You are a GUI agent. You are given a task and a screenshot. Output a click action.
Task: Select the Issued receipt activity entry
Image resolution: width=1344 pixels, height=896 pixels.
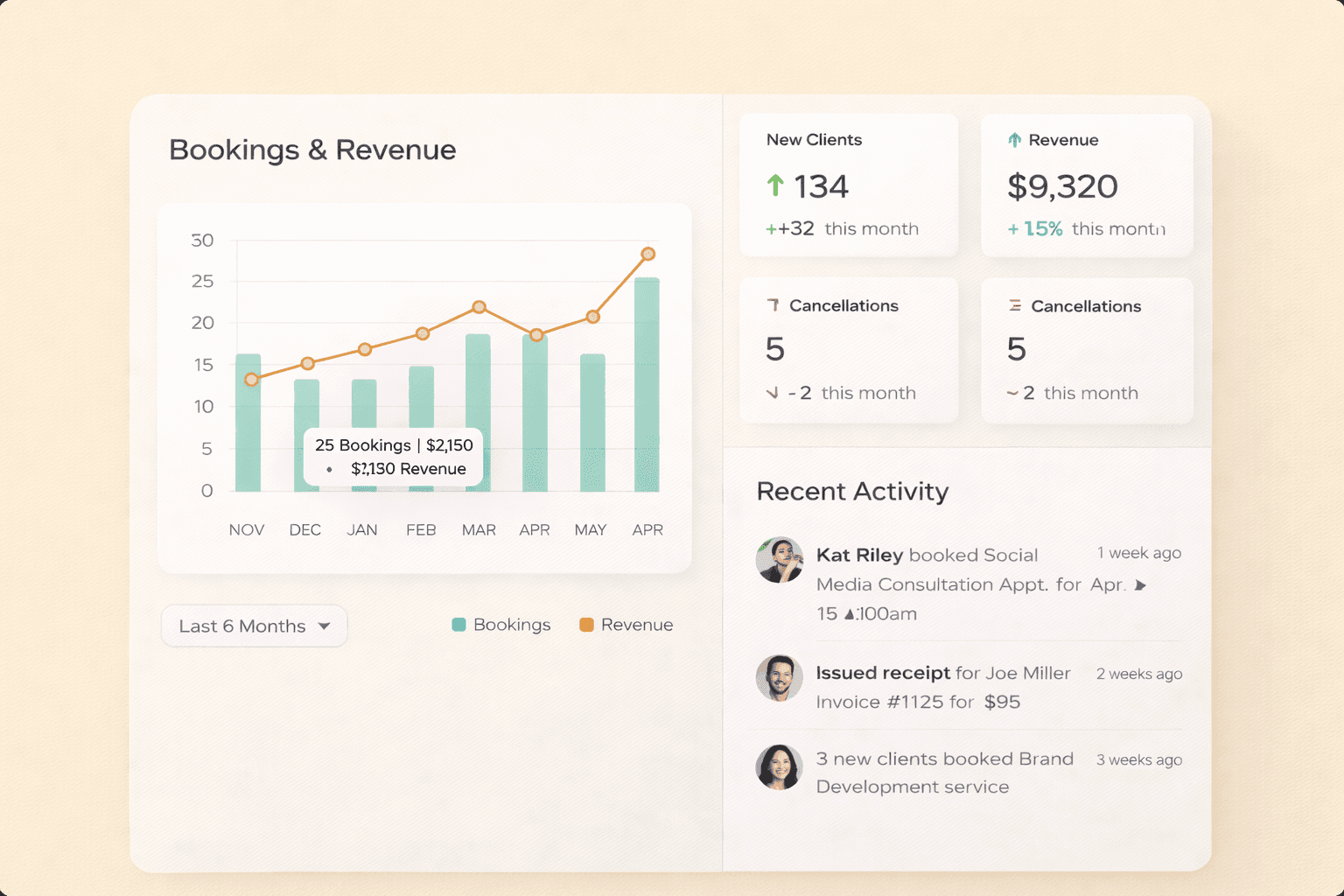click(942, 687)
